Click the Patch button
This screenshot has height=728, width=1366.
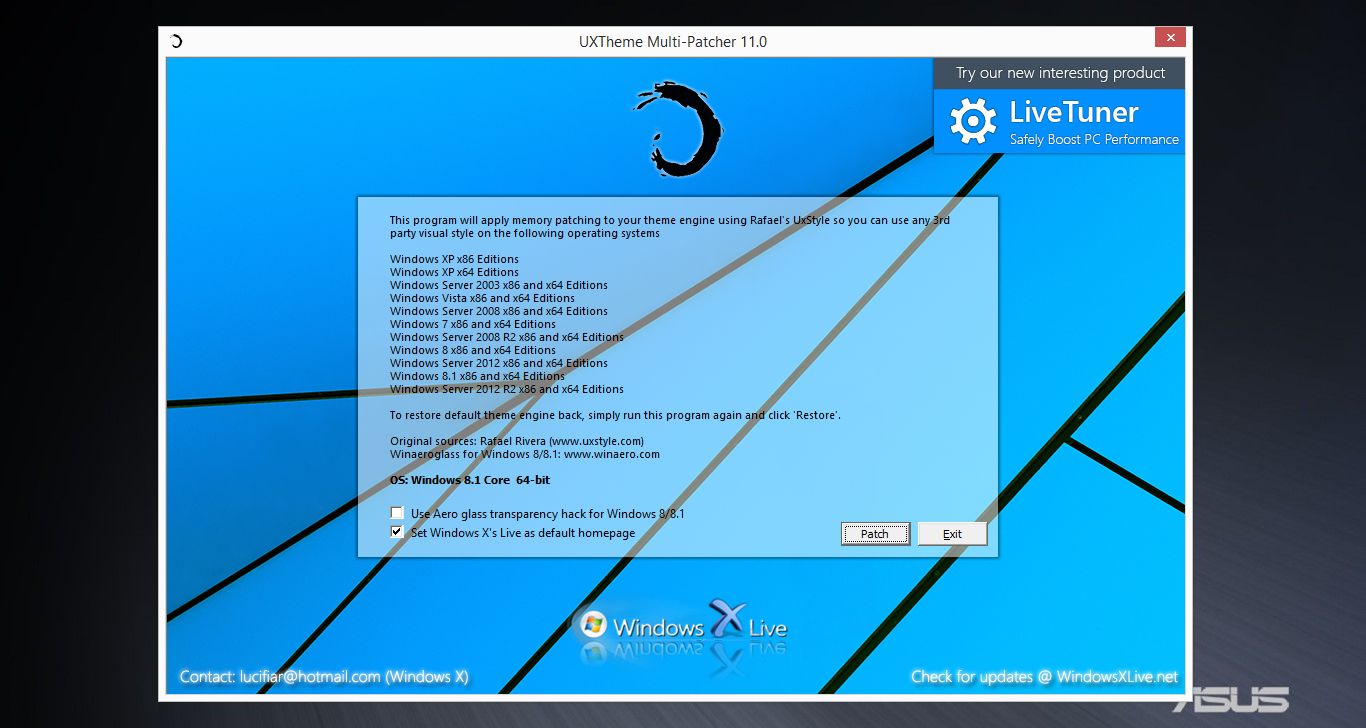[874, 533]
